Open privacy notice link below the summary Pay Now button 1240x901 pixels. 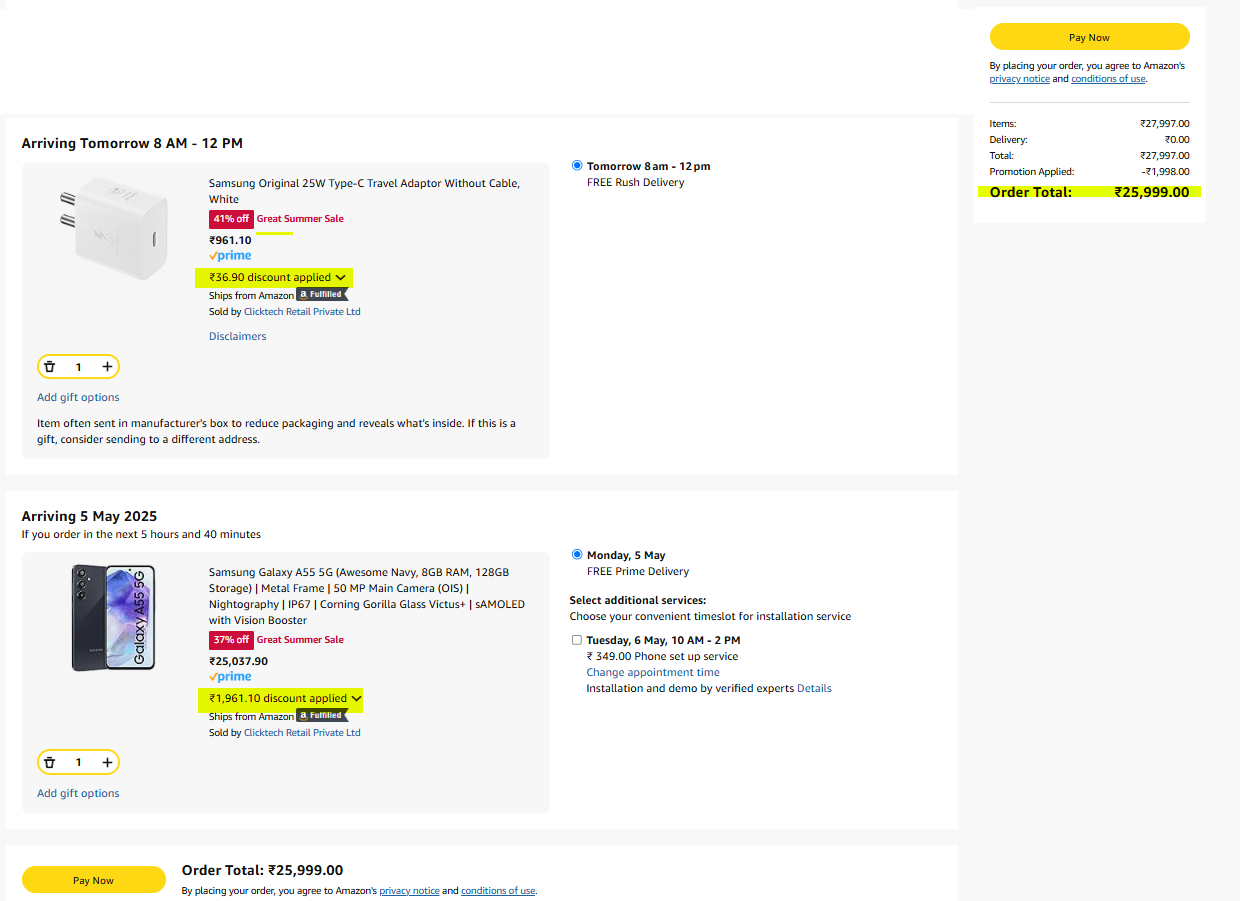pos(1019,79)
